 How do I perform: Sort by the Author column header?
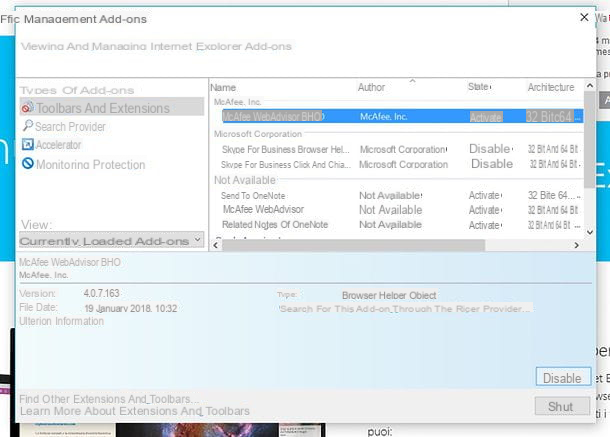(x=372, y=87)
